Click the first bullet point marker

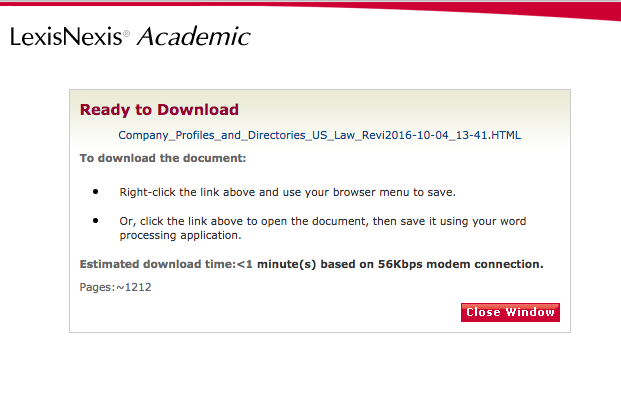click(x=95, y=192)
